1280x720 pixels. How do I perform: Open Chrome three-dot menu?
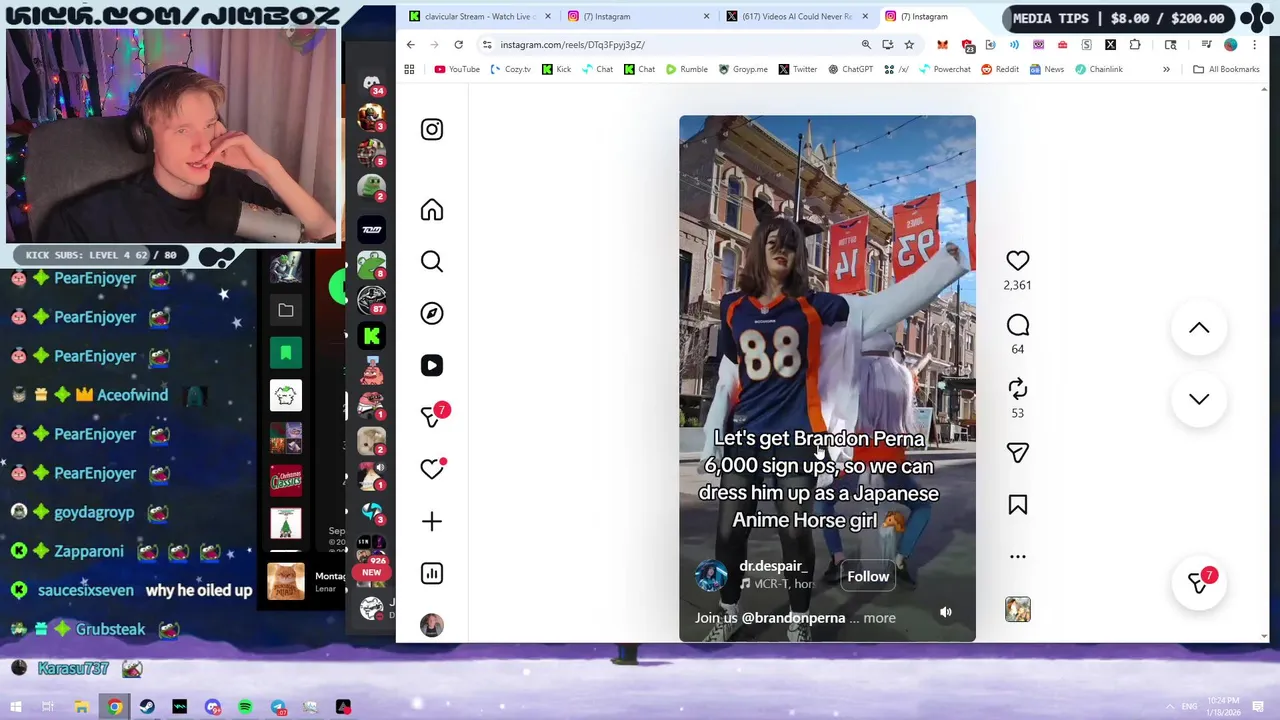1254,44
